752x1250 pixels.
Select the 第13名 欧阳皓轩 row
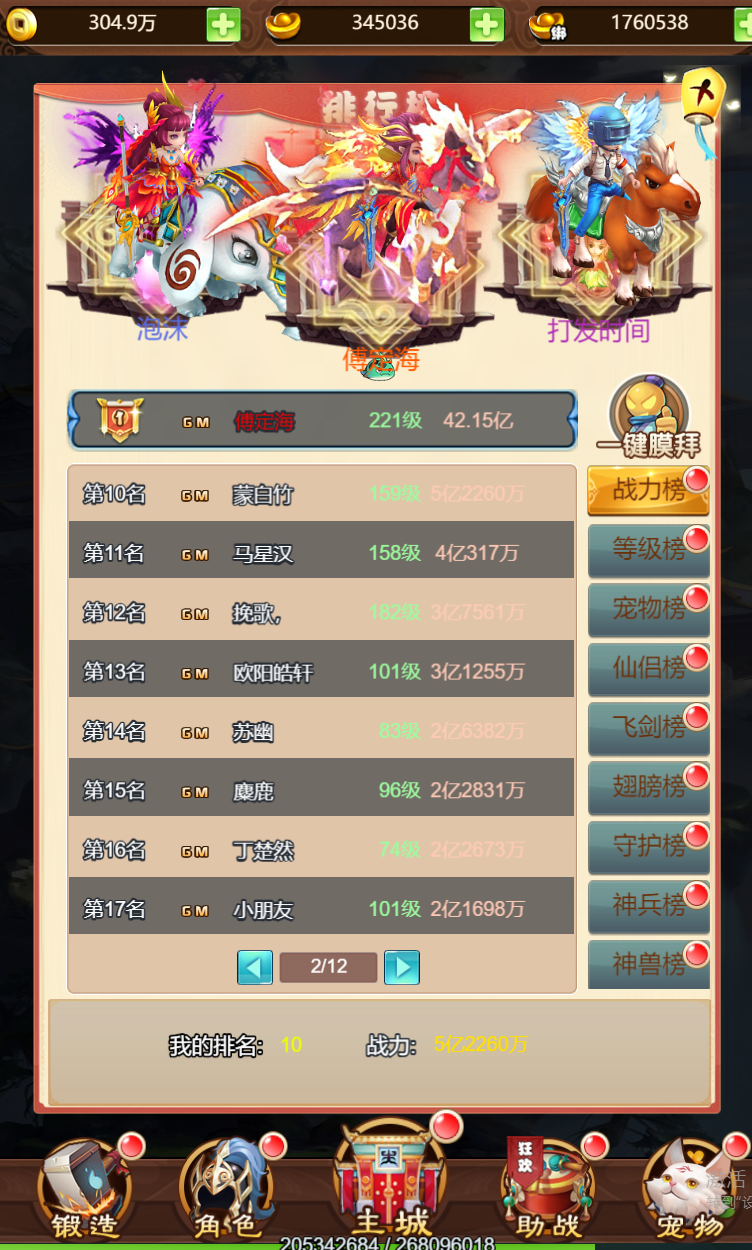coord(321,670)
